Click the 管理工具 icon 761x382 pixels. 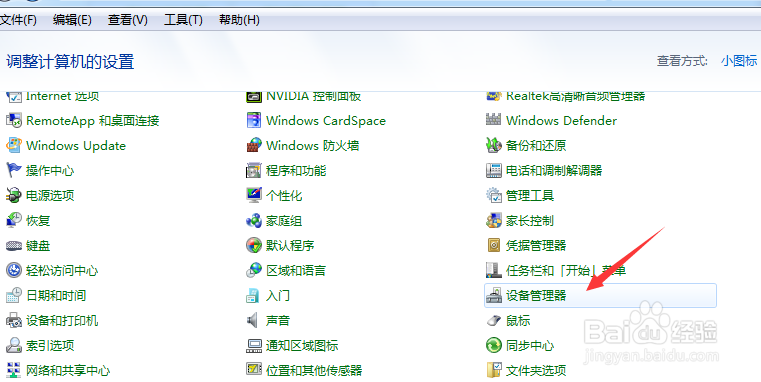494,196
